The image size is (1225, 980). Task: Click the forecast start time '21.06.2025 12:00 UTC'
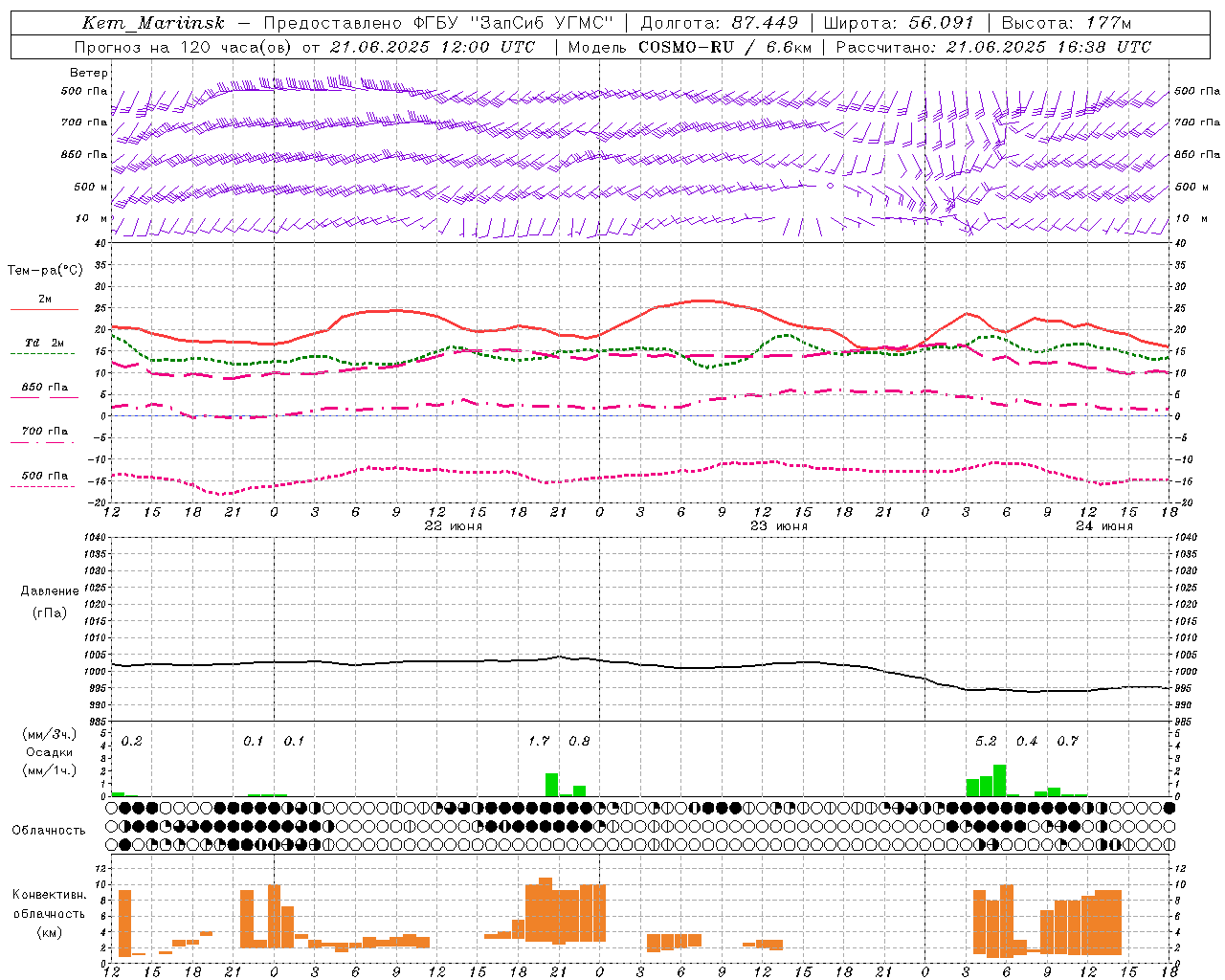433,47
